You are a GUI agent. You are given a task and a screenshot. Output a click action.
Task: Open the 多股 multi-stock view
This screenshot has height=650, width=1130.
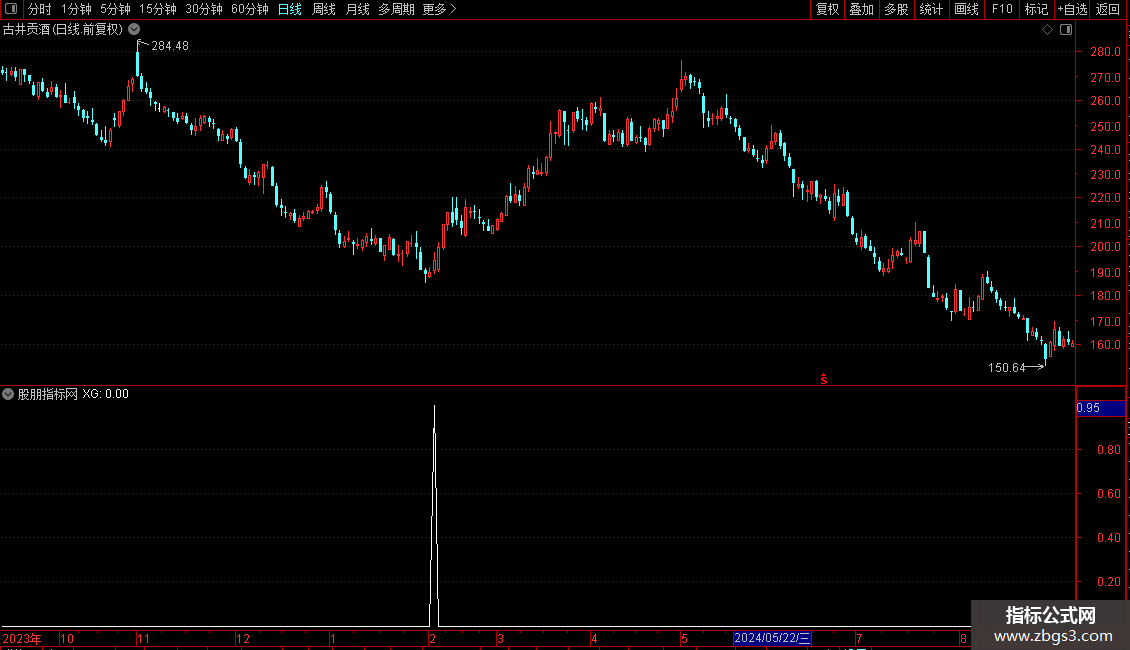pyautogui.click(x=896, y=9)
